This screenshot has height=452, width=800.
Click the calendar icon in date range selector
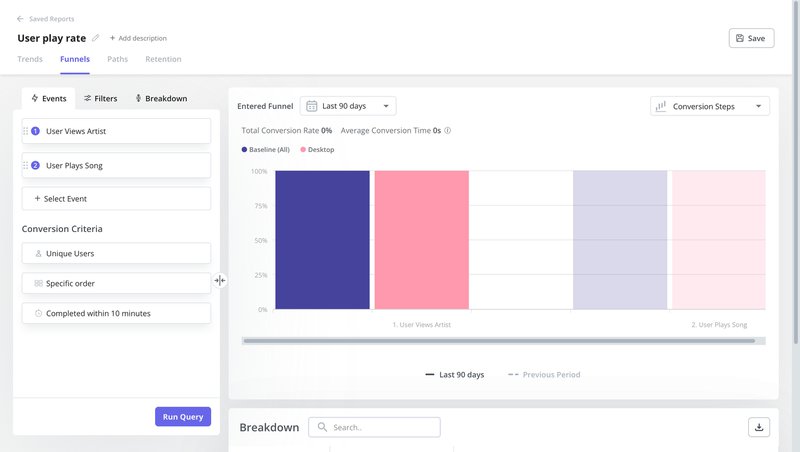[x=312, y=106]
